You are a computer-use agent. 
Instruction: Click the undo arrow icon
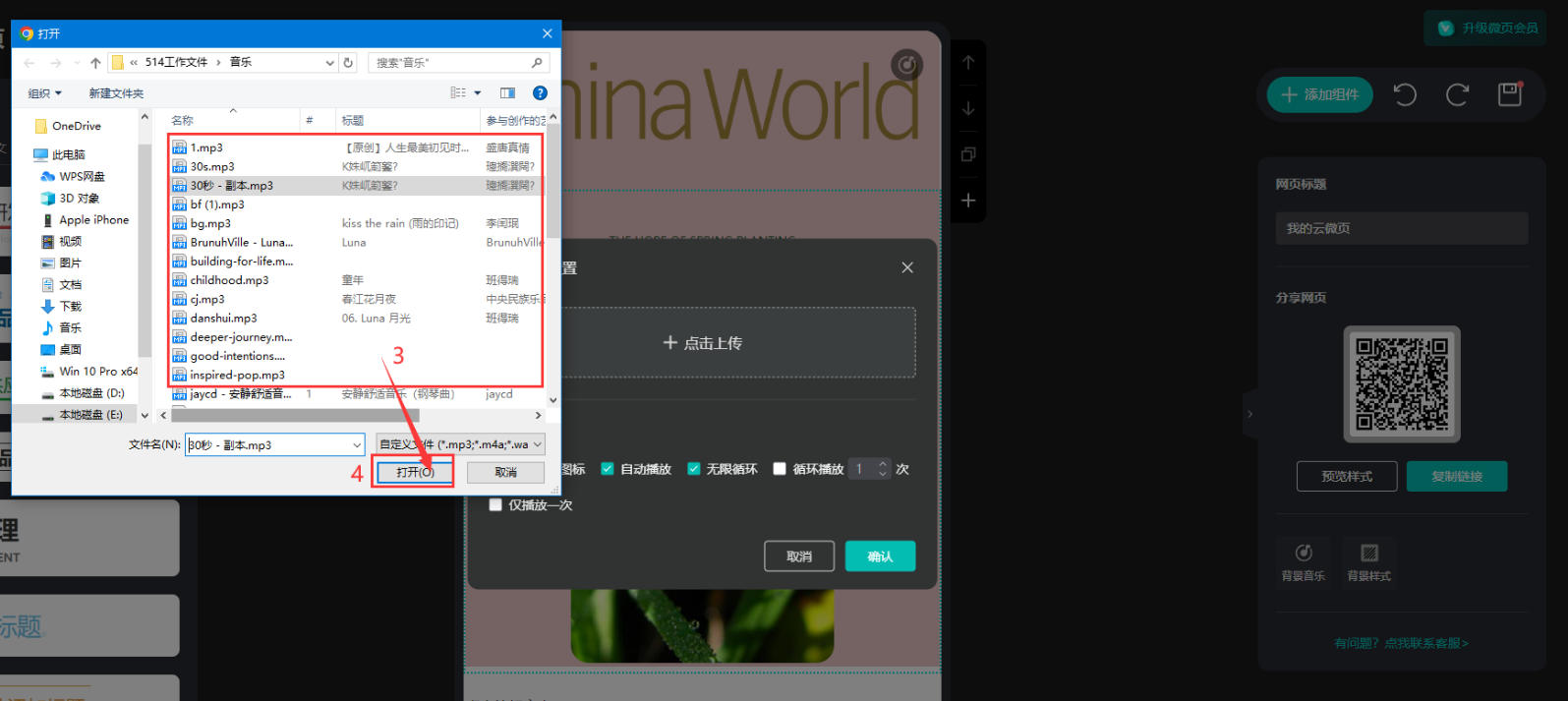click(1405, 94)
